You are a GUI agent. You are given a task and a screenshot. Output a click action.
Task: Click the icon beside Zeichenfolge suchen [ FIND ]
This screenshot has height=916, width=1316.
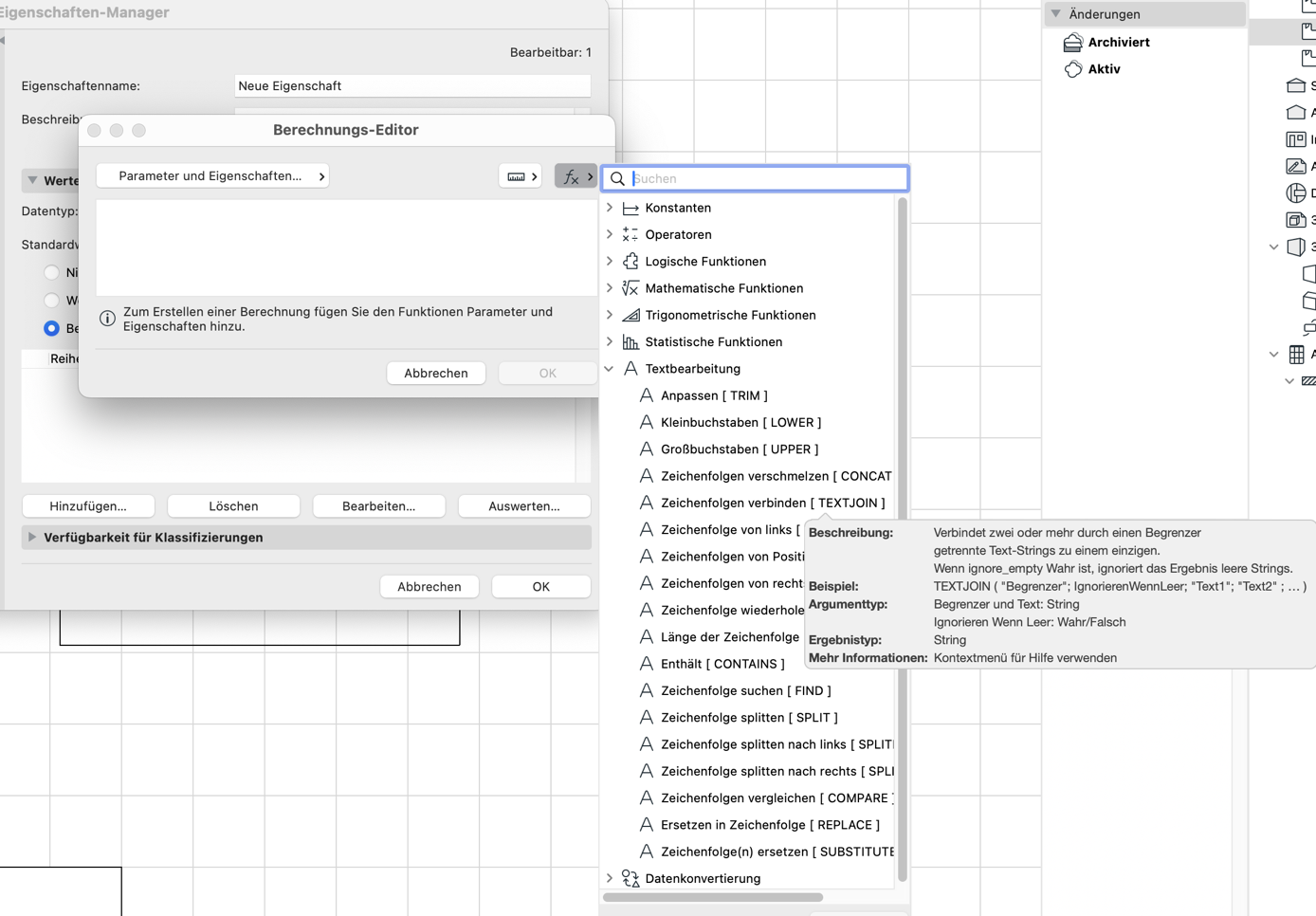646,690
